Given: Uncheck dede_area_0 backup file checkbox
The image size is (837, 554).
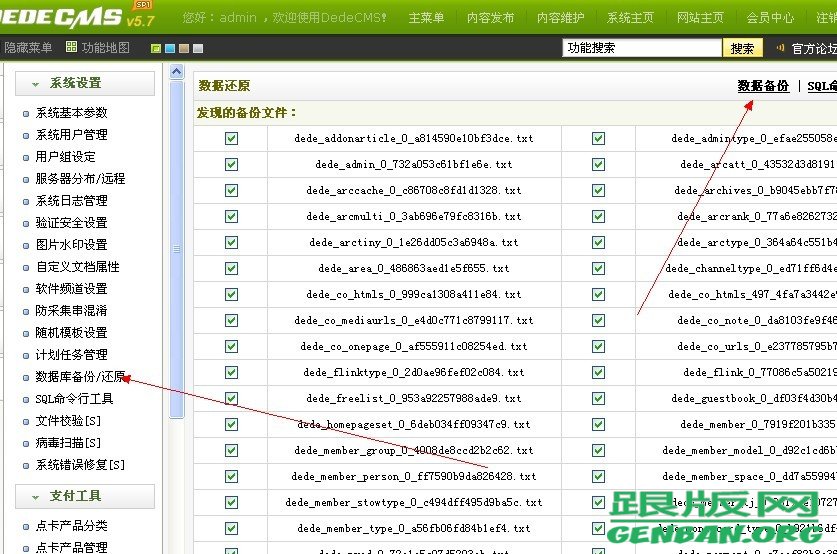Looking at the screenshot, I should [231, 268].
